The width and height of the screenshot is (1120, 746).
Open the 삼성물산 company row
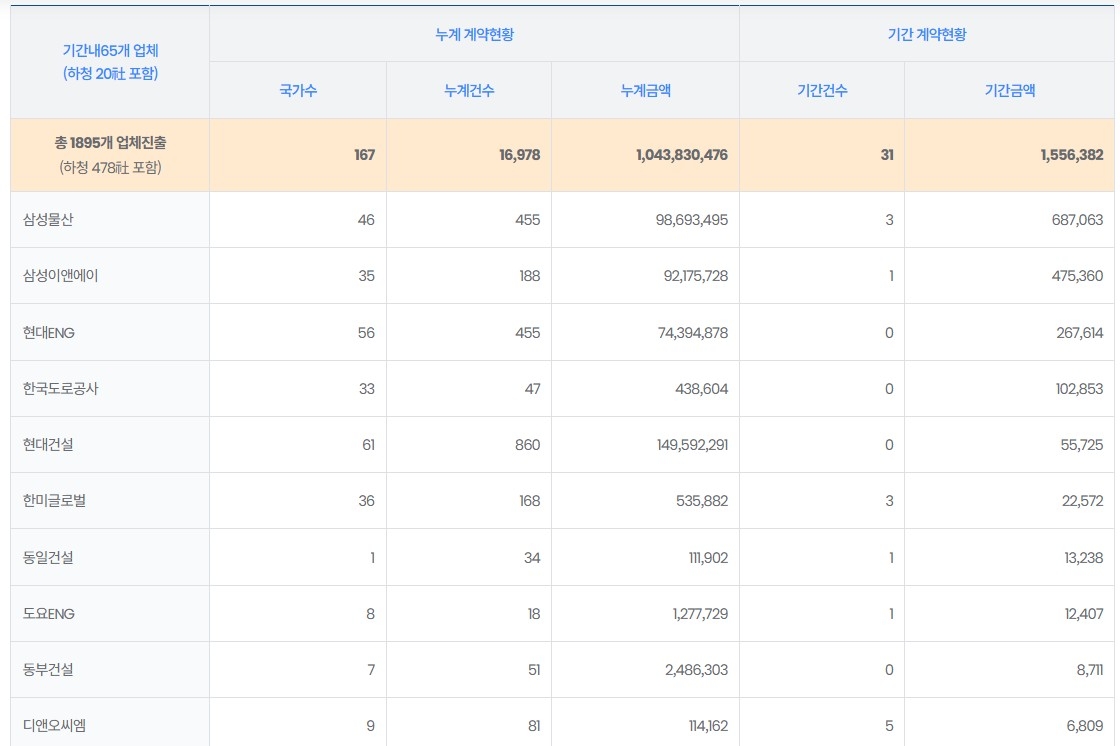[x=48, y=220]
